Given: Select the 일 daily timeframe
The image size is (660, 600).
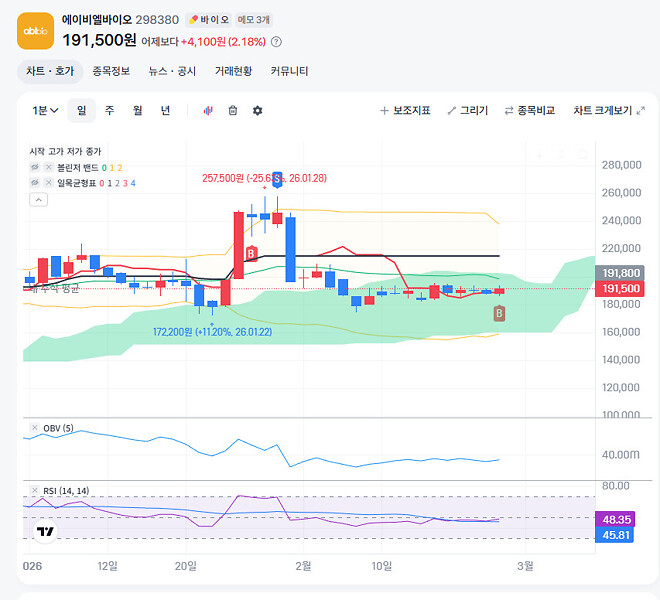Looking at the screenshot, I should click(82, 111).
